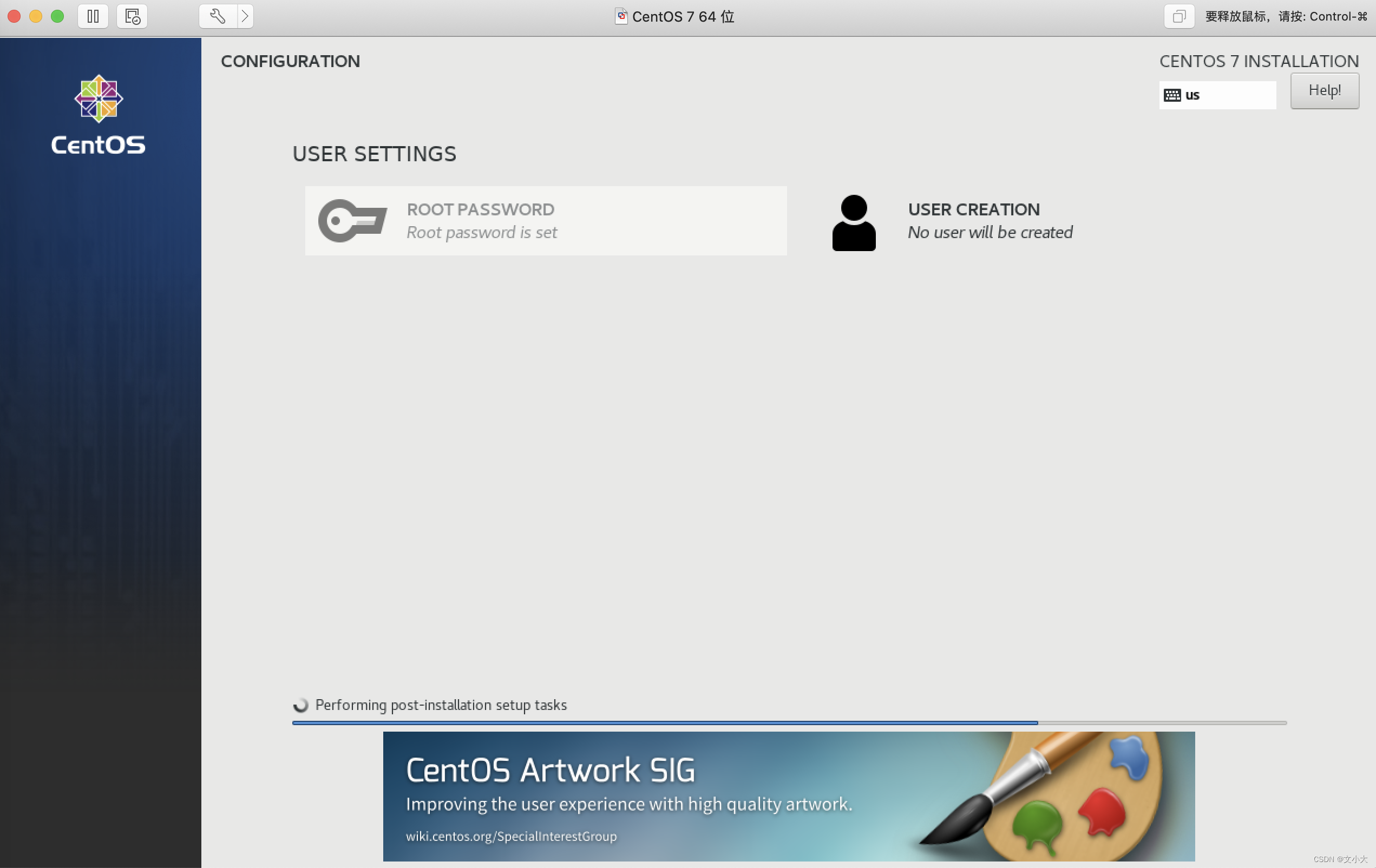Click the keyboard layout icon
Screen dimensions: 1376x868
tap(1172, 95)
